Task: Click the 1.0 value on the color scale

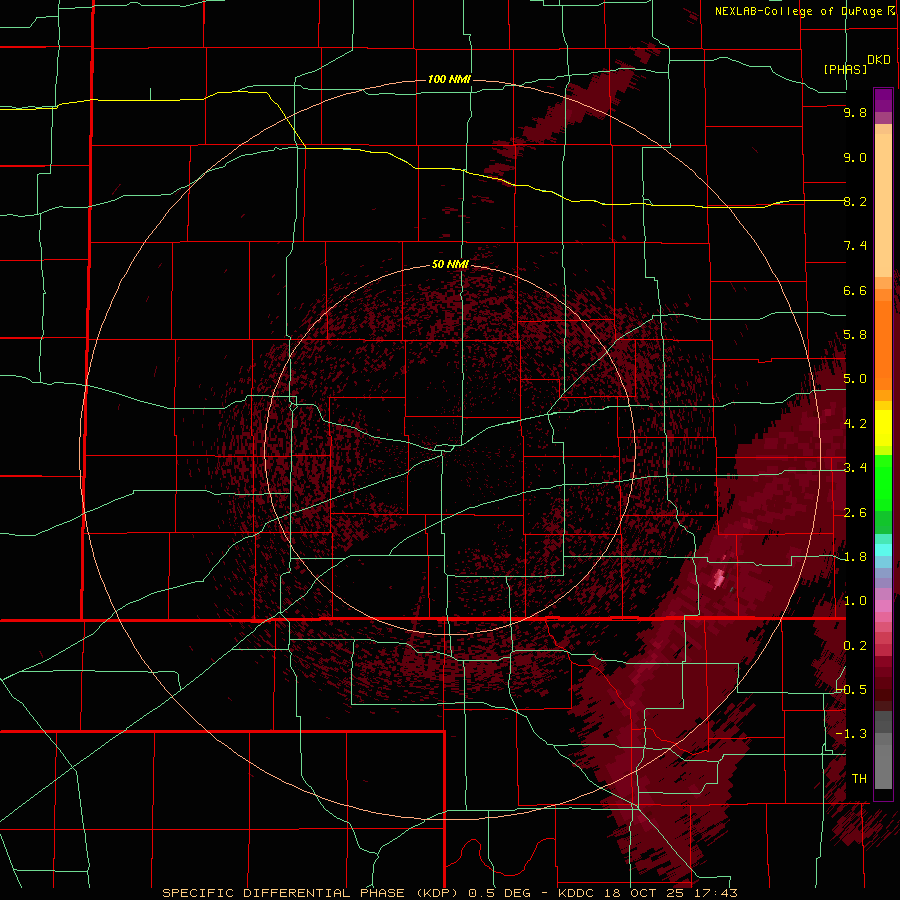Action: [x=855, y=601]
